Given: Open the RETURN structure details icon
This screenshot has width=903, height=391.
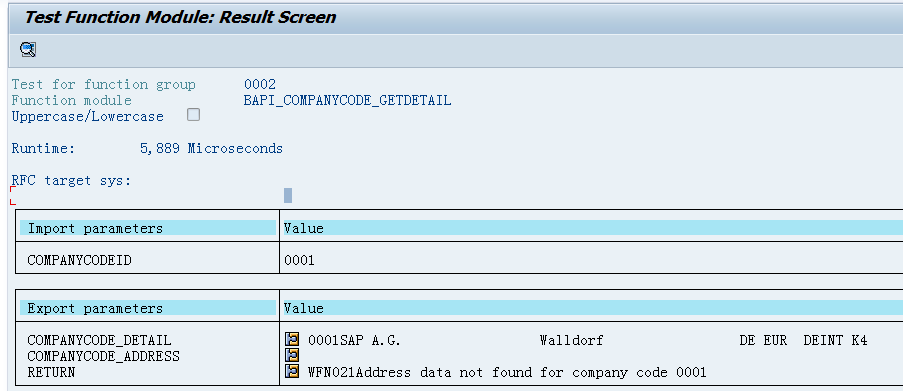Looking at the screenshot, I should point(292,371).
